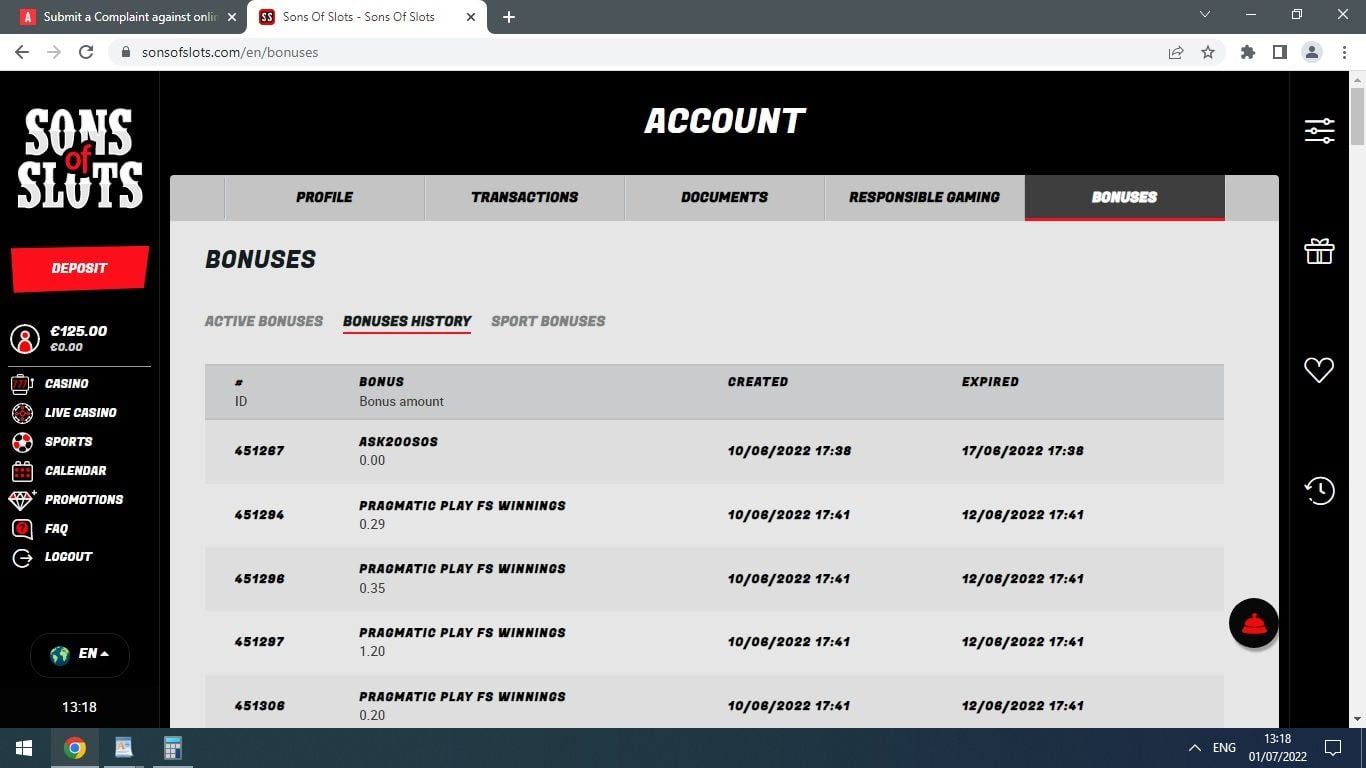1366x768 pixels.
Task: Open the settings sliders icon
Action: 1319,130
